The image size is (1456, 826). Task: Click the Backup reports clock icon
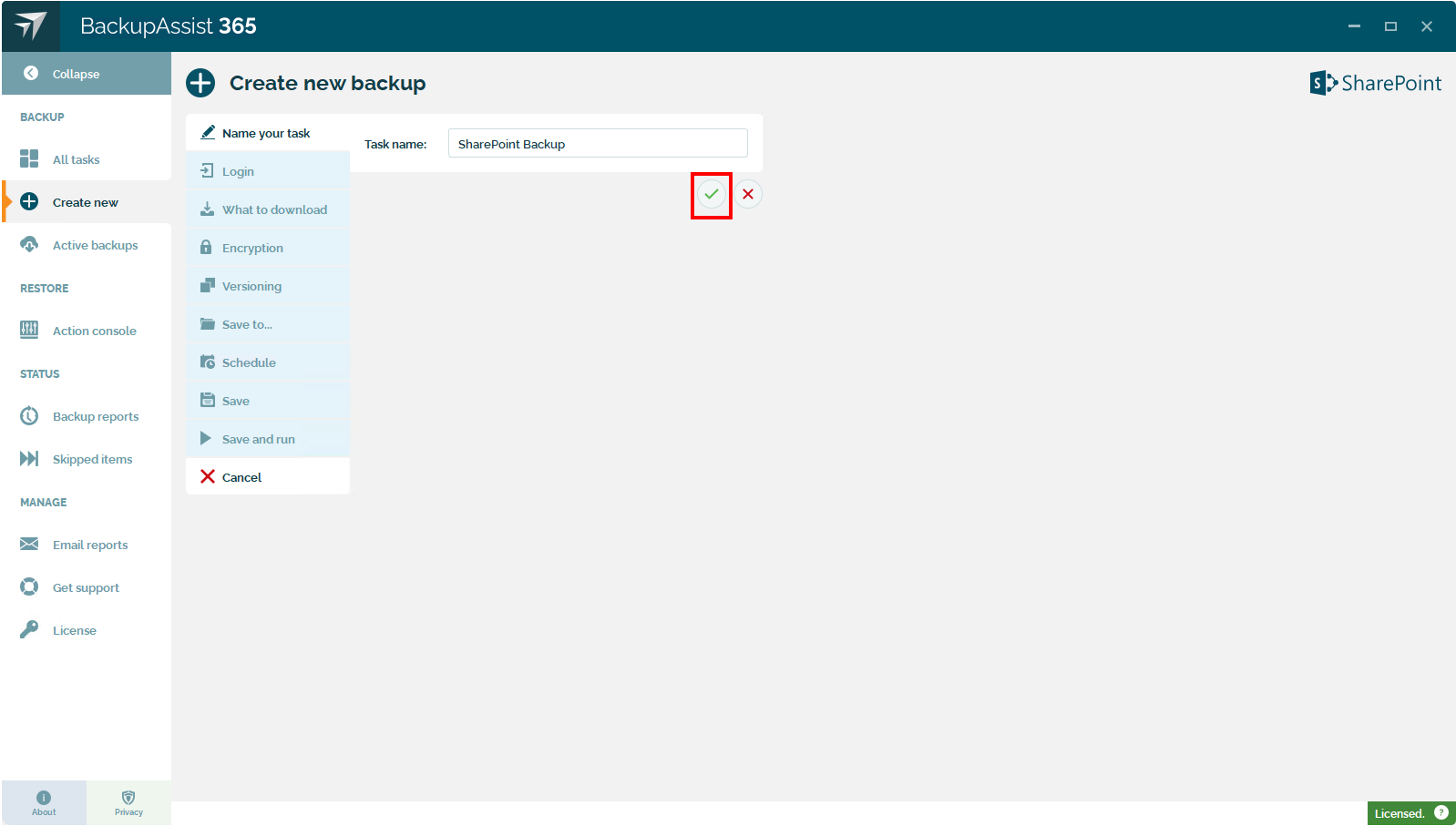pyautogui.click(x=29, y=416)
